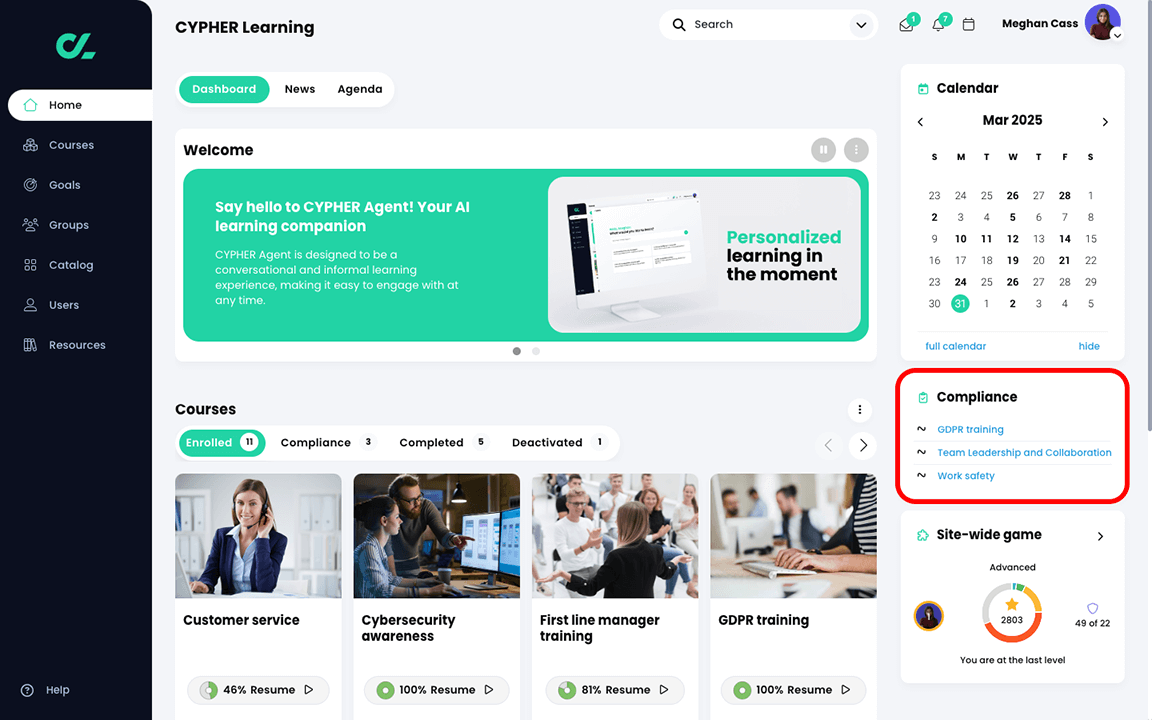Image resolution: width=1152 pixels, height=720 pixels.
Task: Click the game points progress ring
Action: (x=1012, y=613)
